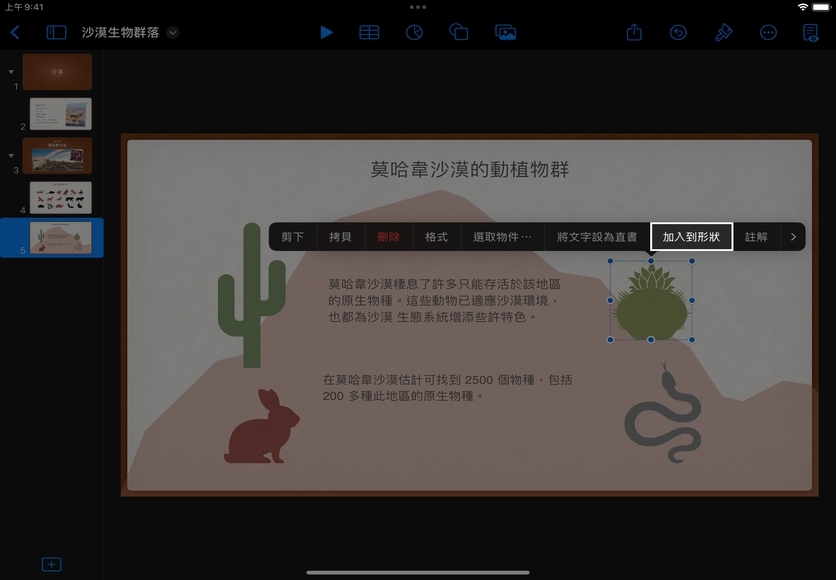Screen dimensions: 836x580
Task: Select slide 4 thumbnail with animal silhouettes
Action: [61, 197]
